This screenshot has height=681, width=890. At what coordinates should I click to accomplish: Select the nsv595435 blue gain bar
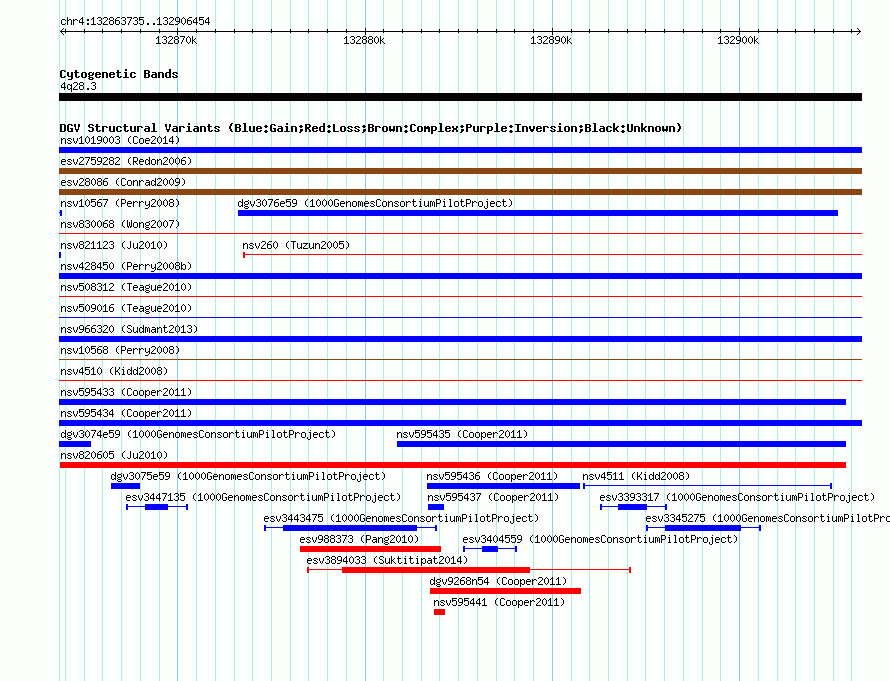coord(622,444)
